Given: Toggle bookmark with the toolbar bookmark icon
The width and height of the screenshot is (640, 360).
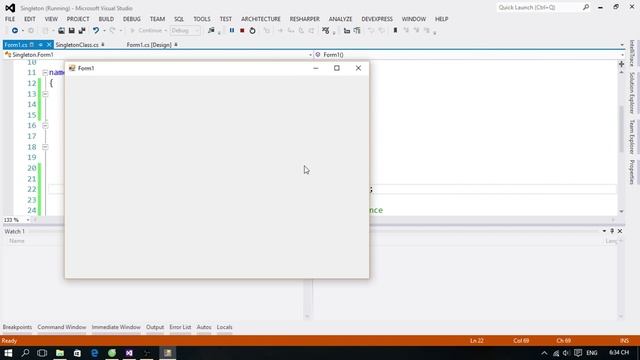Looking at the screenshot, I should (395, 31).
